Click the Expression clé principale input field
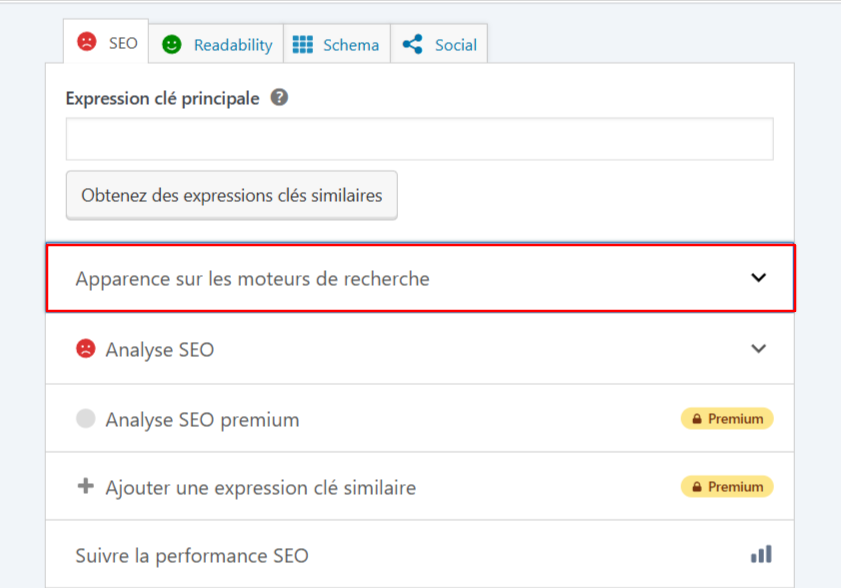 (x=420, y=138)
